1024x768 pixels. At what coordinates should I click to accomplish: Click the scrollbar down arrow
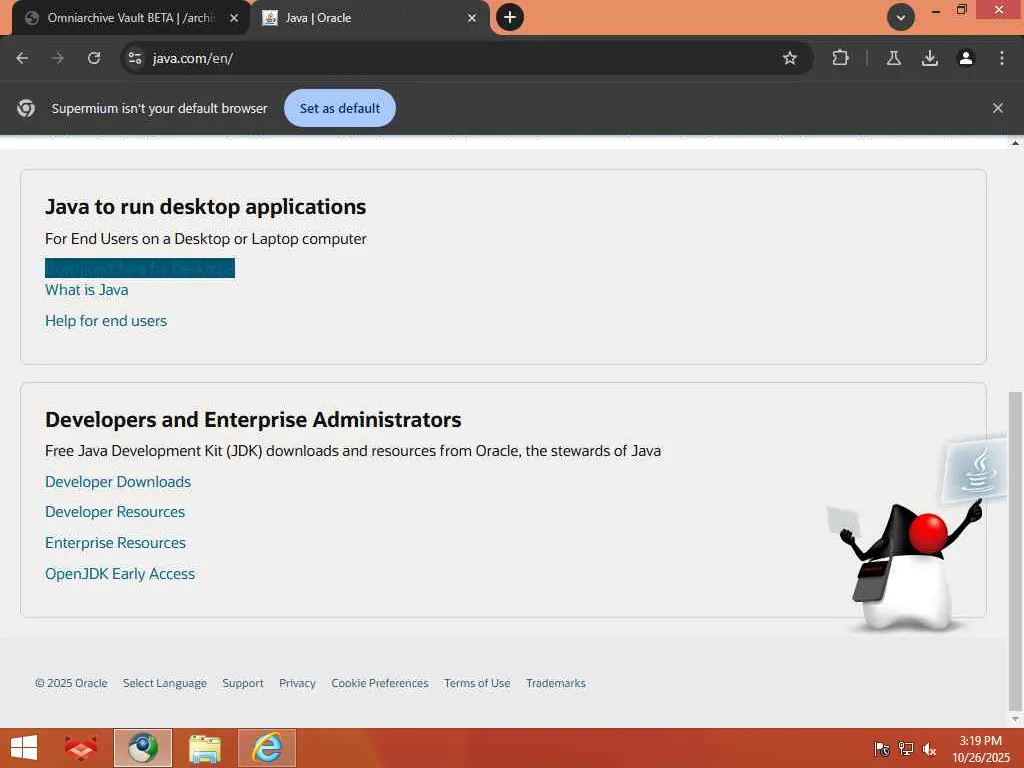point(1015,719)
